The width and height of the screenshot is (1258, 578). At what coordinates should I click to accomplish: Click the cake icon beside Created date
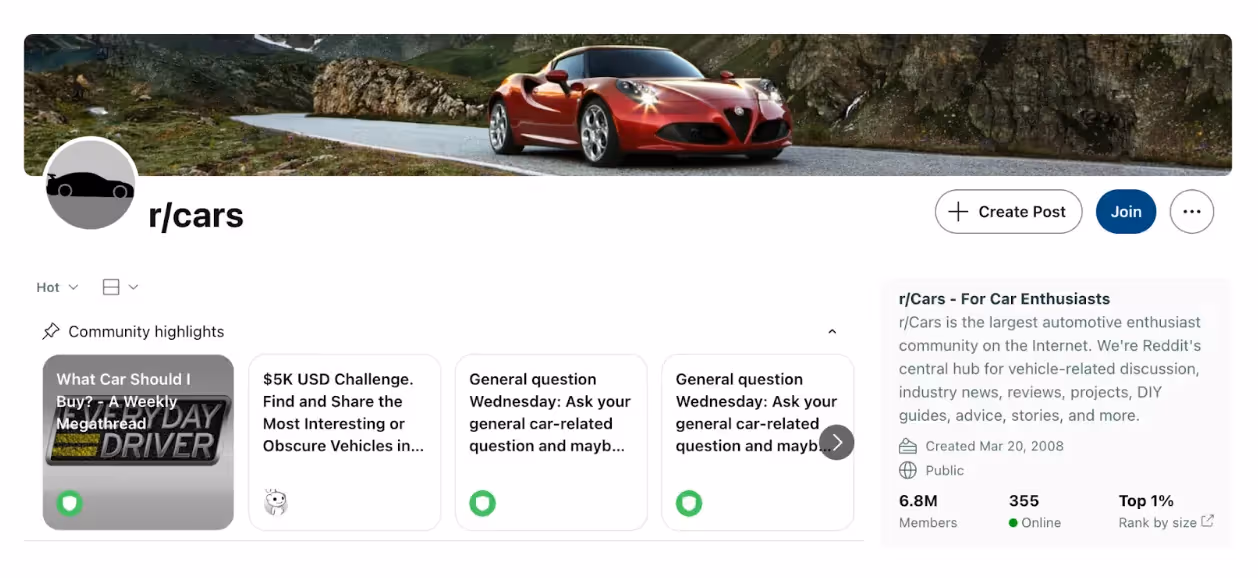pyautogui.click(x=908, y=446)
